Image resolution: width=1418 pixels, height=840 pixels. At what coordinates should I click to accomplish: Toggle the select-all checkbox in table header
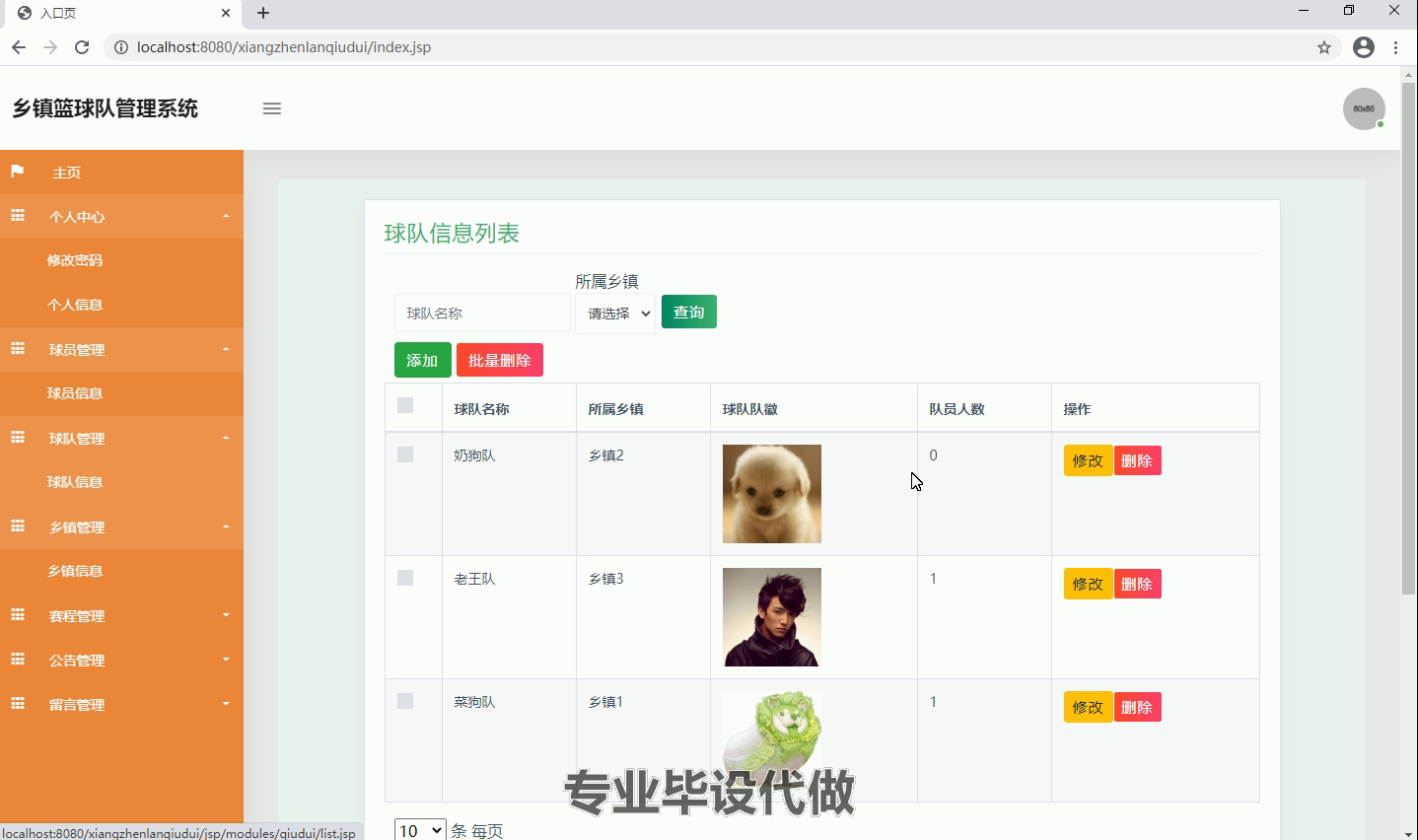click(405, 405)
